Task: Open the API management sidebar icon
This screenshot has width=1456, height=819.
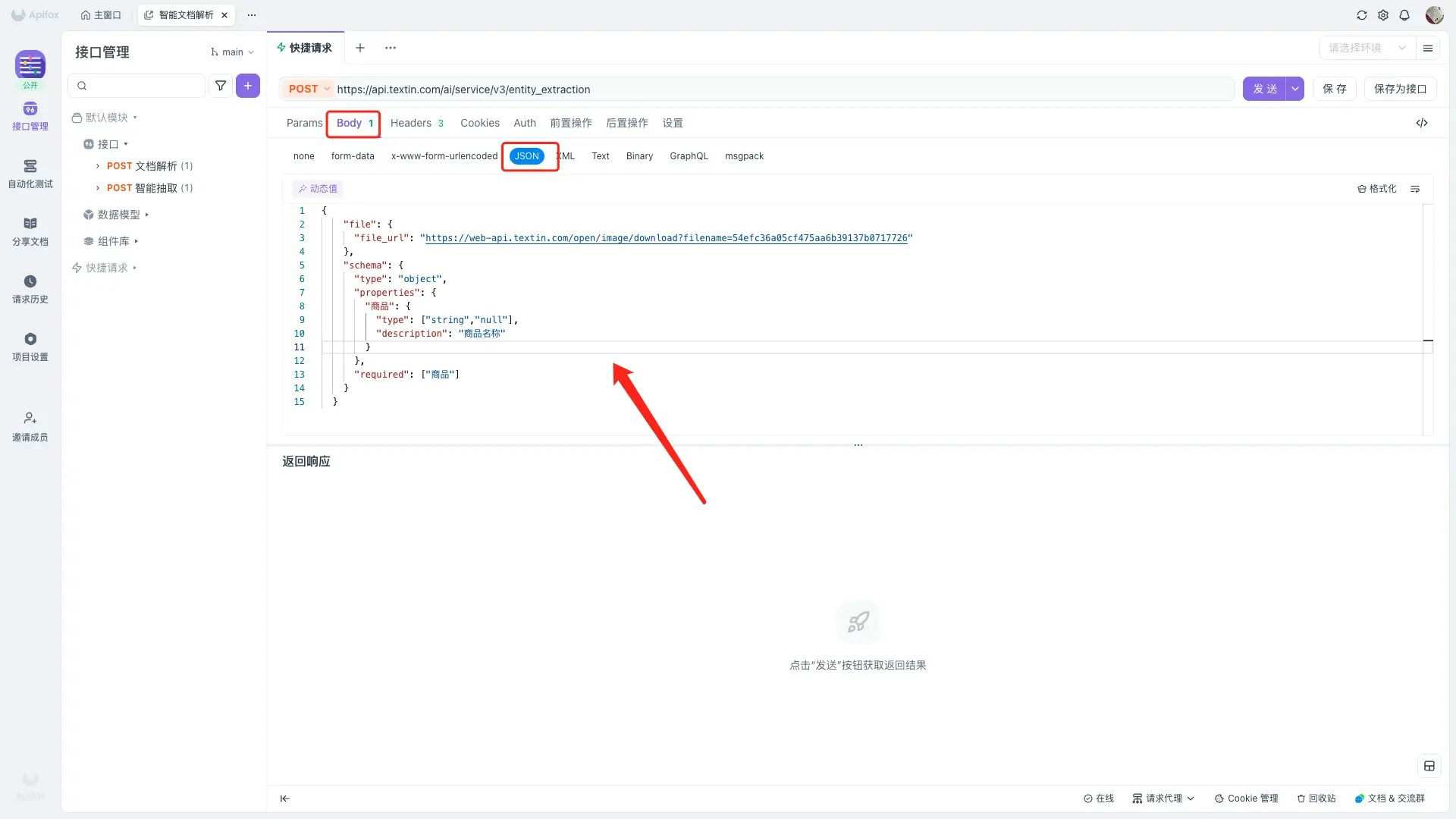Action: click(30, 115)
